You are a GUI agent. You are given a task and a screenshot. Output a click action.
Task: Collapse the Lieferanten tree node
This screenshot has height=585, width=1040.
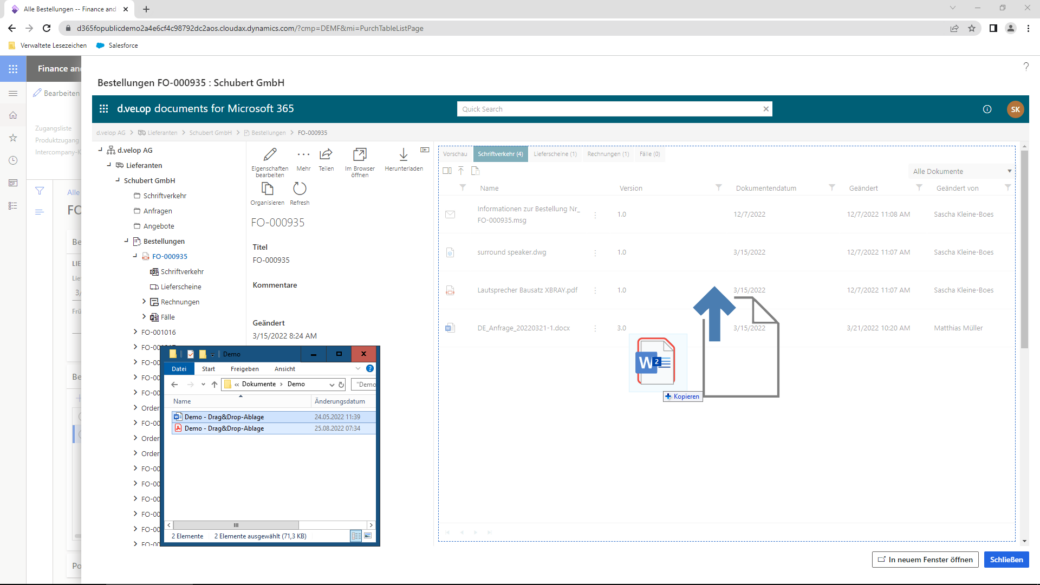click(x=109, y=165)
